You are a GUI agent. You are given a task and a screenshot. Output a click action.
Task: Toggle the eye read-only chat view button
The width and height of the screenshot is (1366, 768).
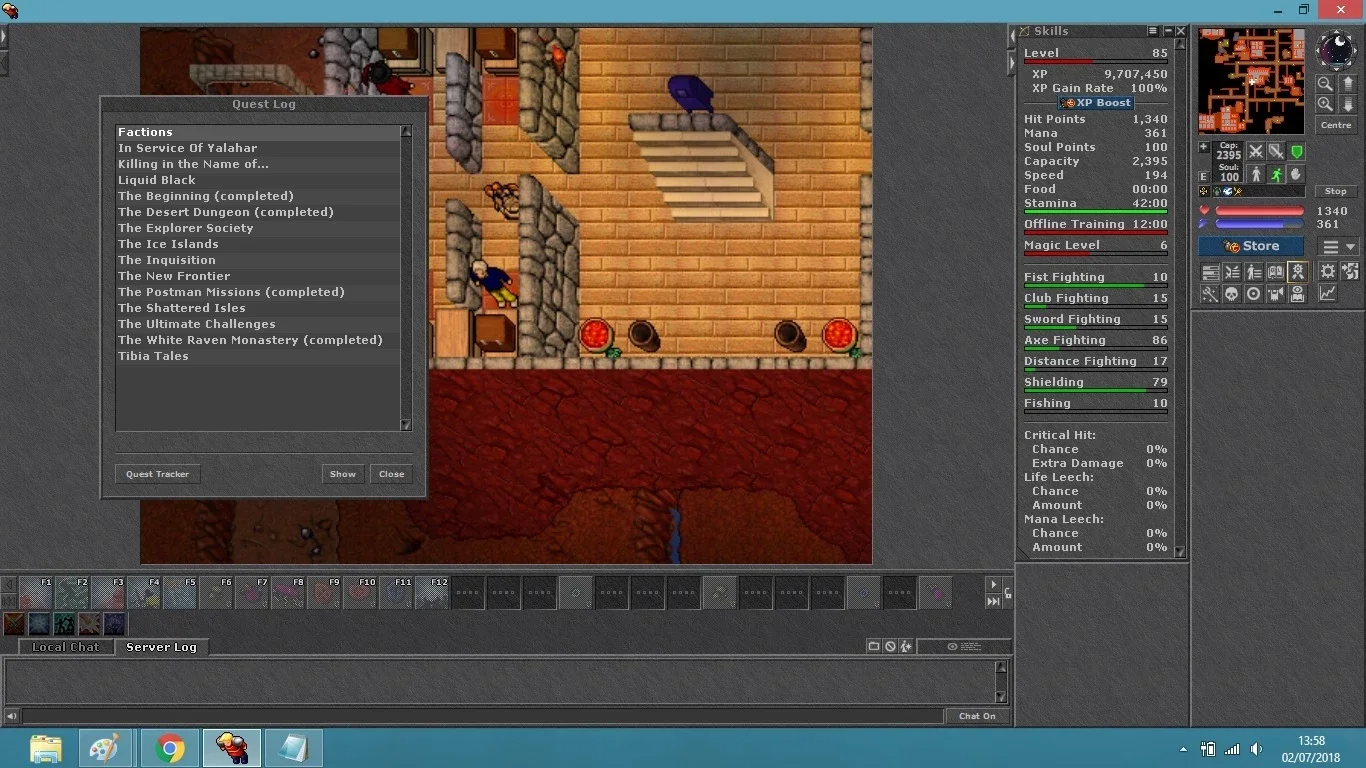(964, 647)
